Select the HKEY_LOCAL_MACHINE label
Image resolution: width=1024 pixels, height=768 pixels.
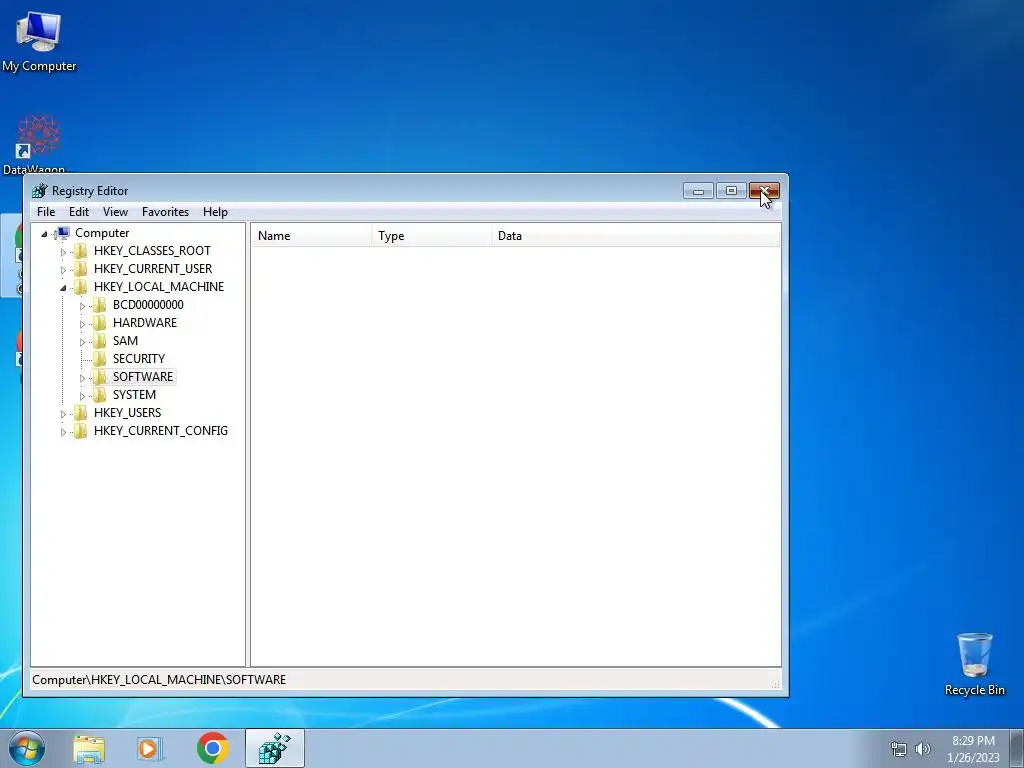coord(159,287)
